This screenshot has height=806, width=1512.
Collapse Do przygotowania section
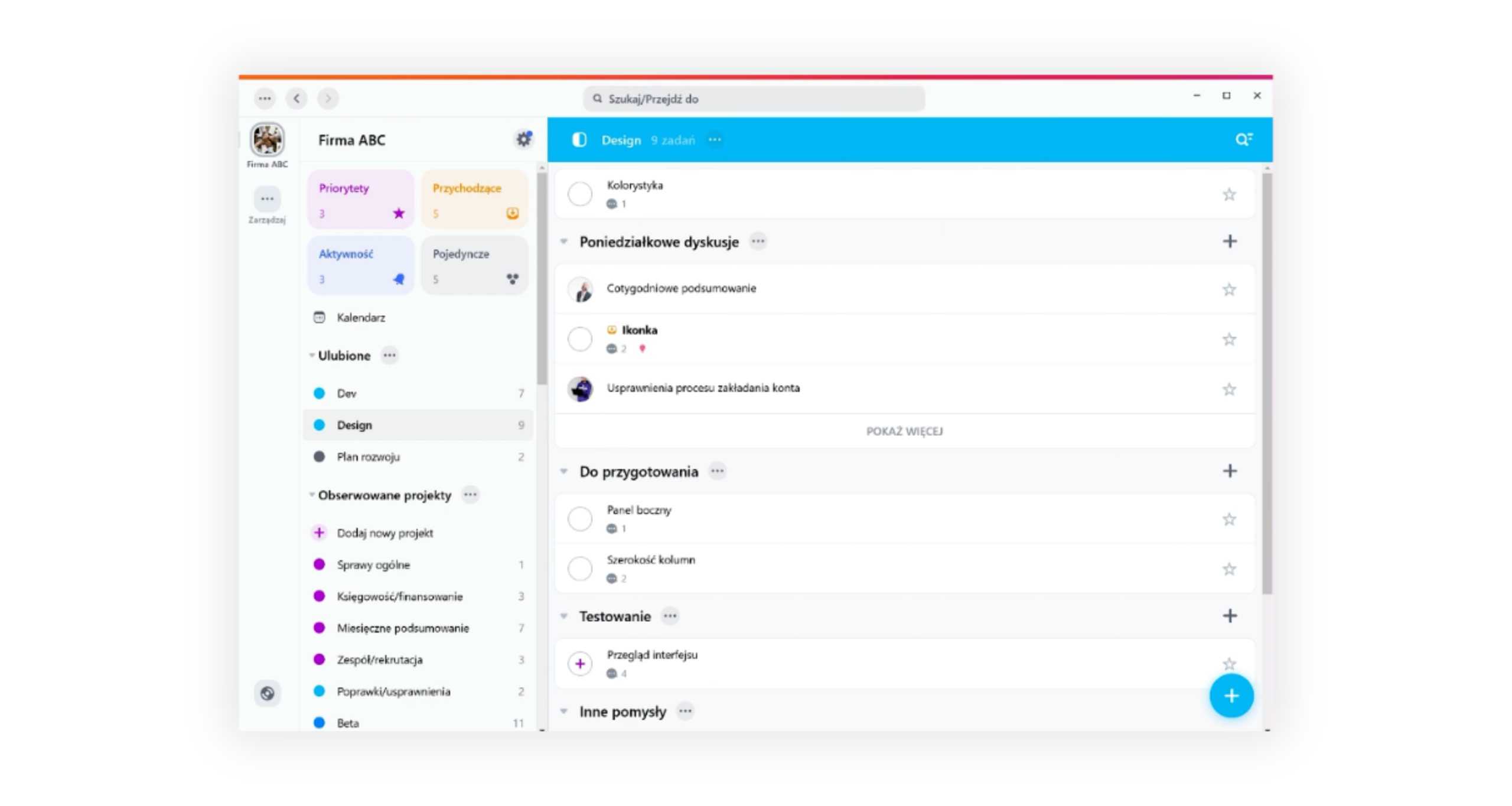coord(563,471)
